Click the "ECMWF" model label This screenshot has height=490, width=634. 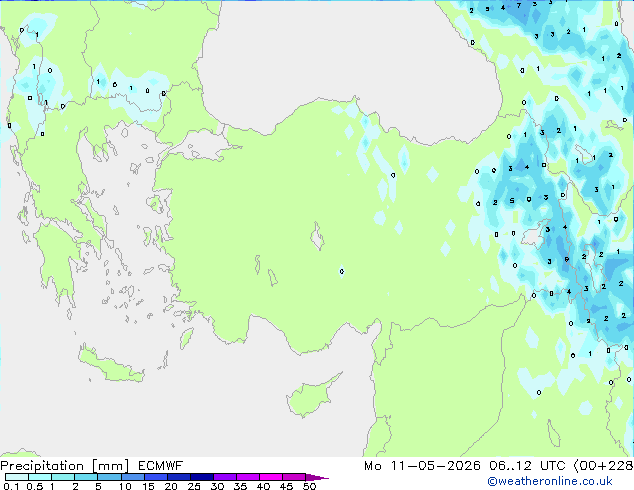tap(160, 466)
